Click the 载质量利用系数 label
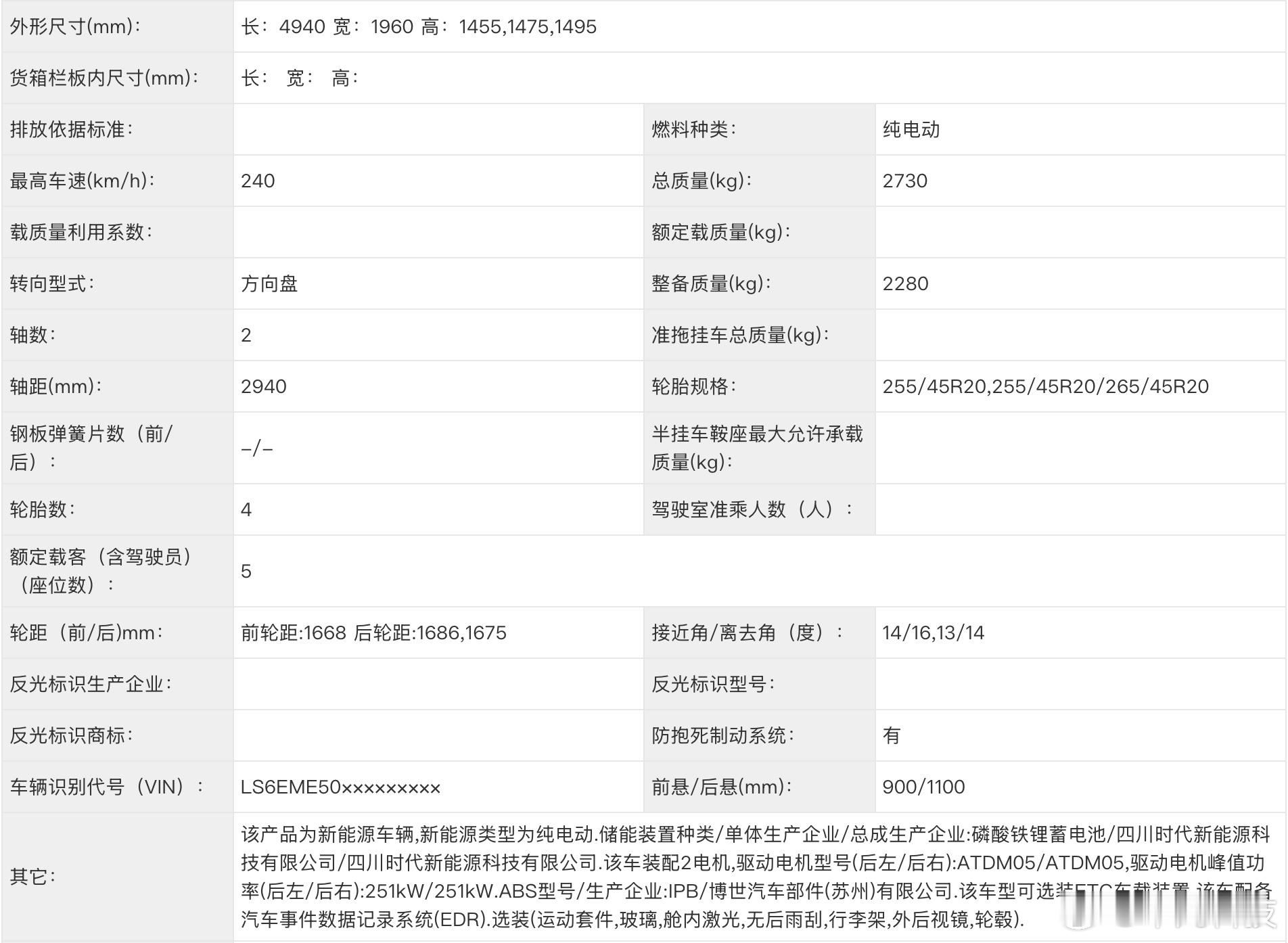 [80, 233]
